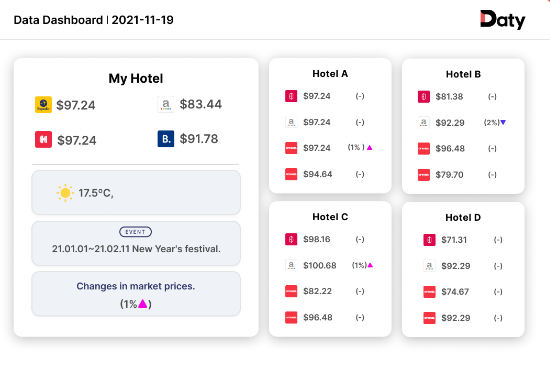
Task: Click the 'Changes in market prices.' label
Action: coord(136,286)
